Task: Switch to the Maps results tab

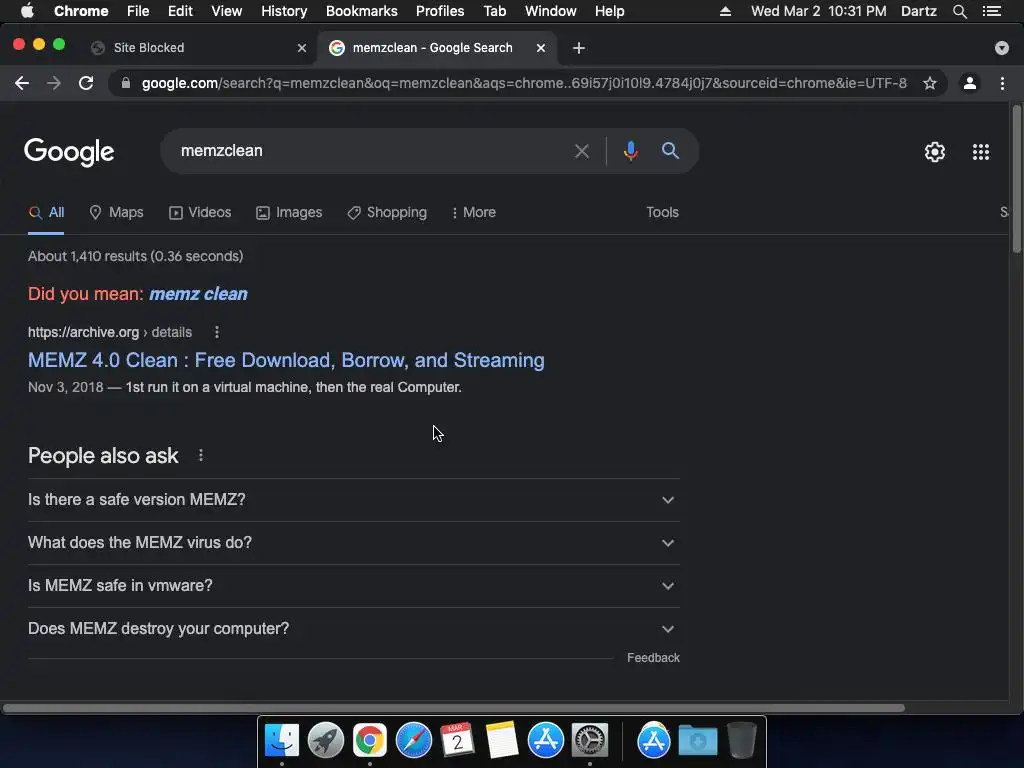Action: point(116,212)
